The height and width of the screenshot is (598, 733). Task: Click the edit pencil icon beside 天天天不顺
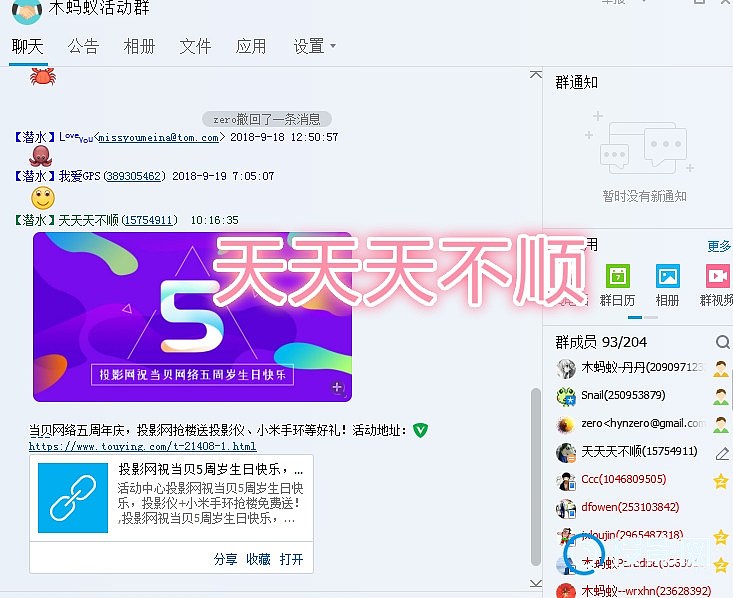pos(722,453)
